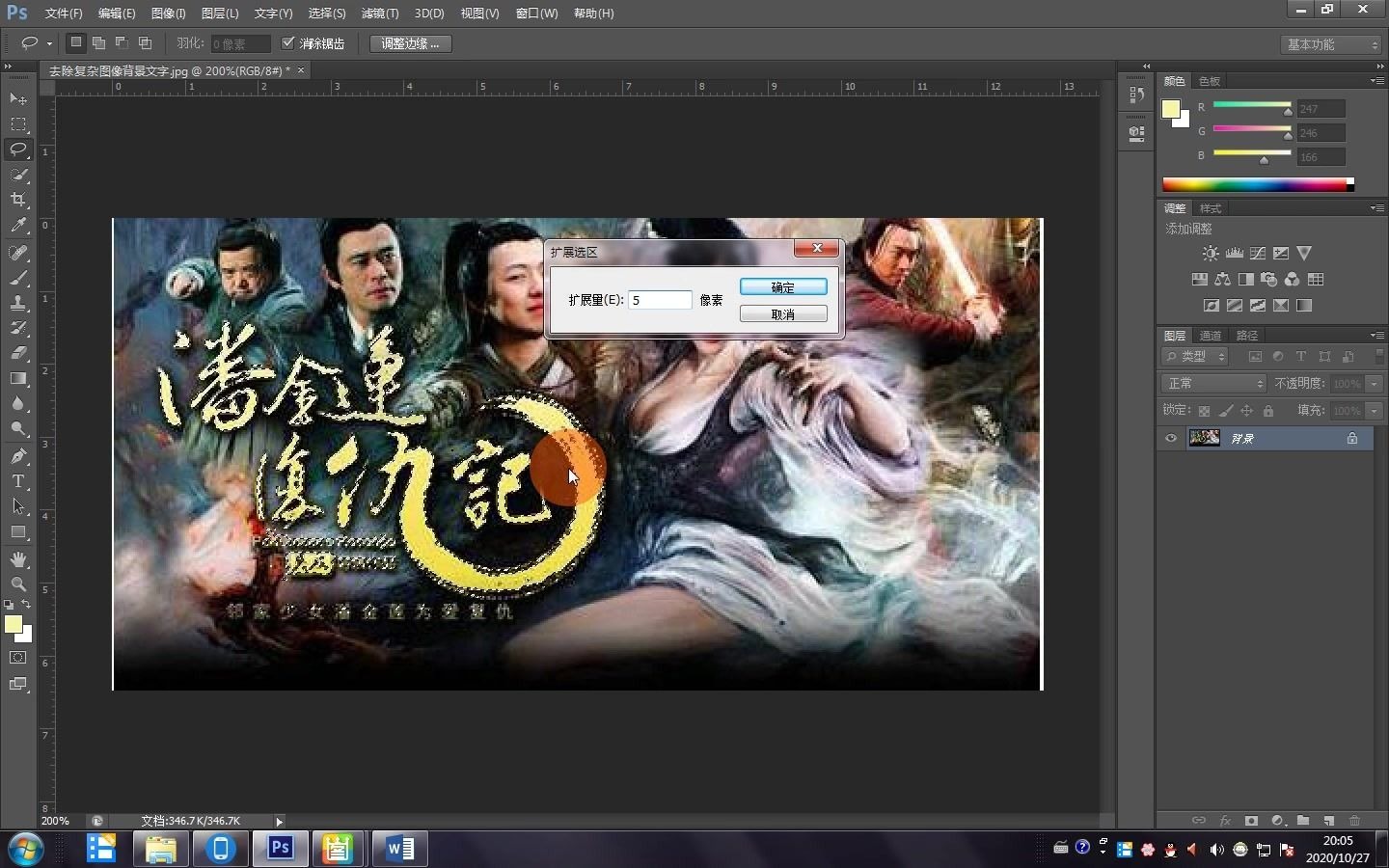This screenshot has height=868, width=1389.
Task: Toggle Quick Mask mode
Action: (x=18, y=658)
